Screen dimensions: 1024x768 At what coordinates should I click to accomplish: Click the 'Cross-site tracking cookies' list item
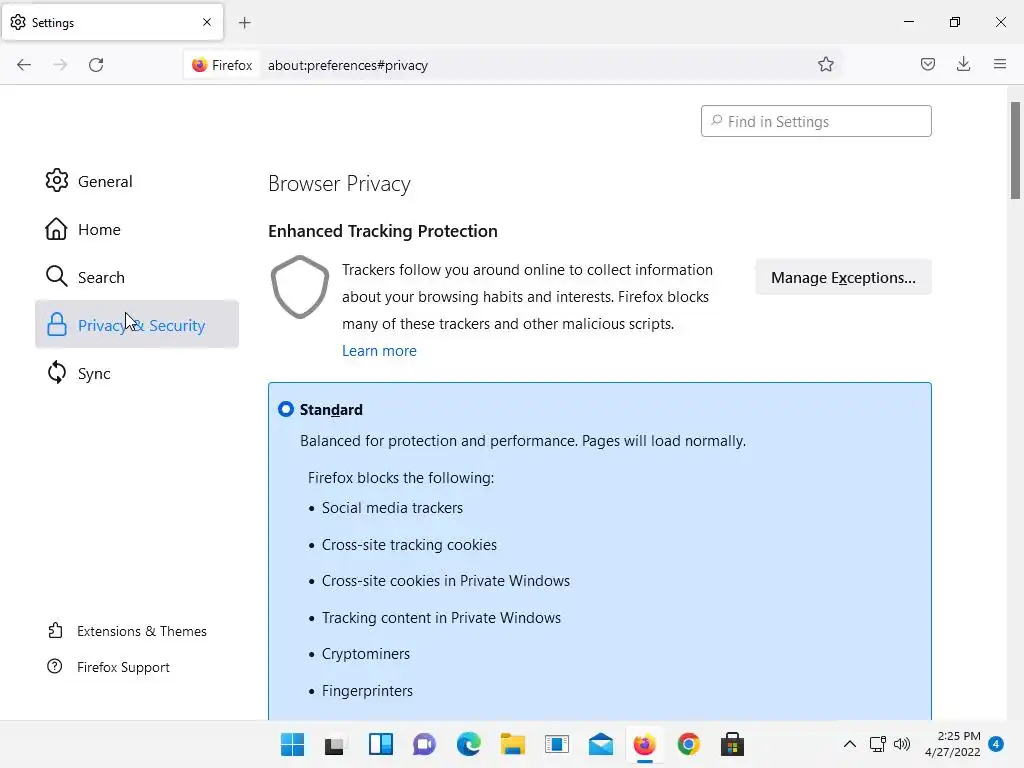pyautogui.click(x=409, y=545)
